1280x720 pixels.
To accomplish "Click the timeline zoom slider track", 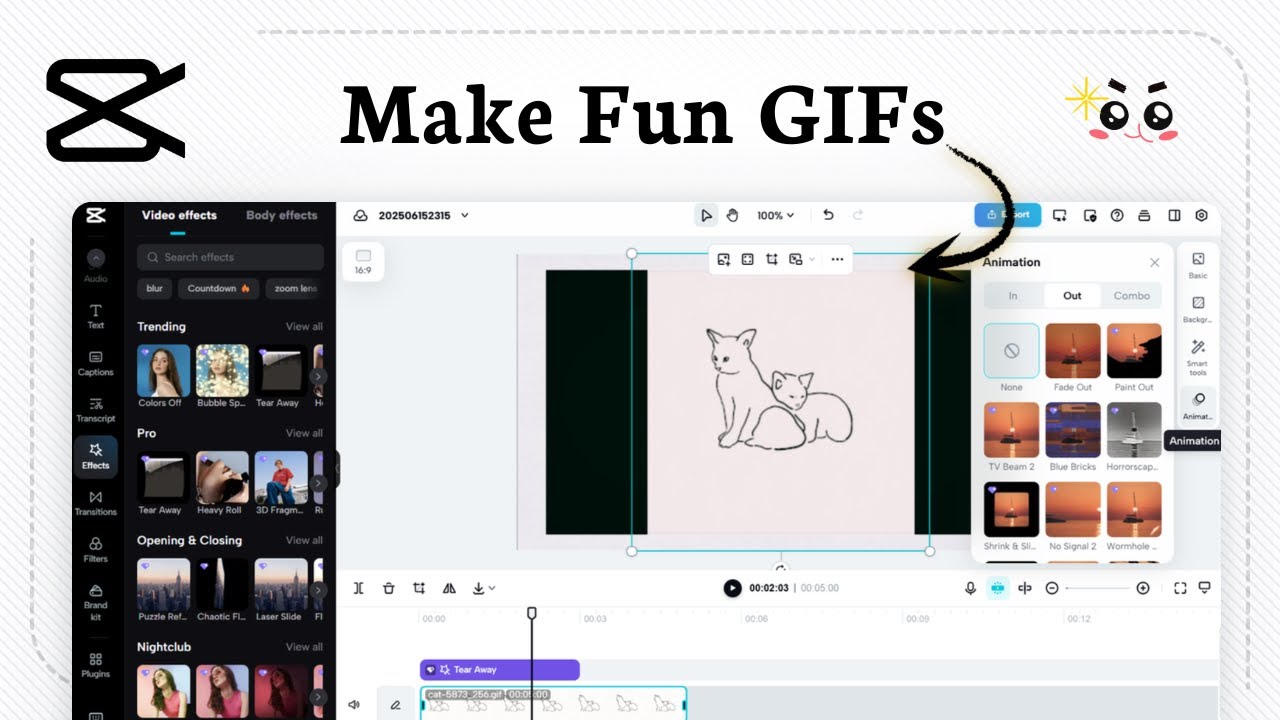I will 1098,588.
